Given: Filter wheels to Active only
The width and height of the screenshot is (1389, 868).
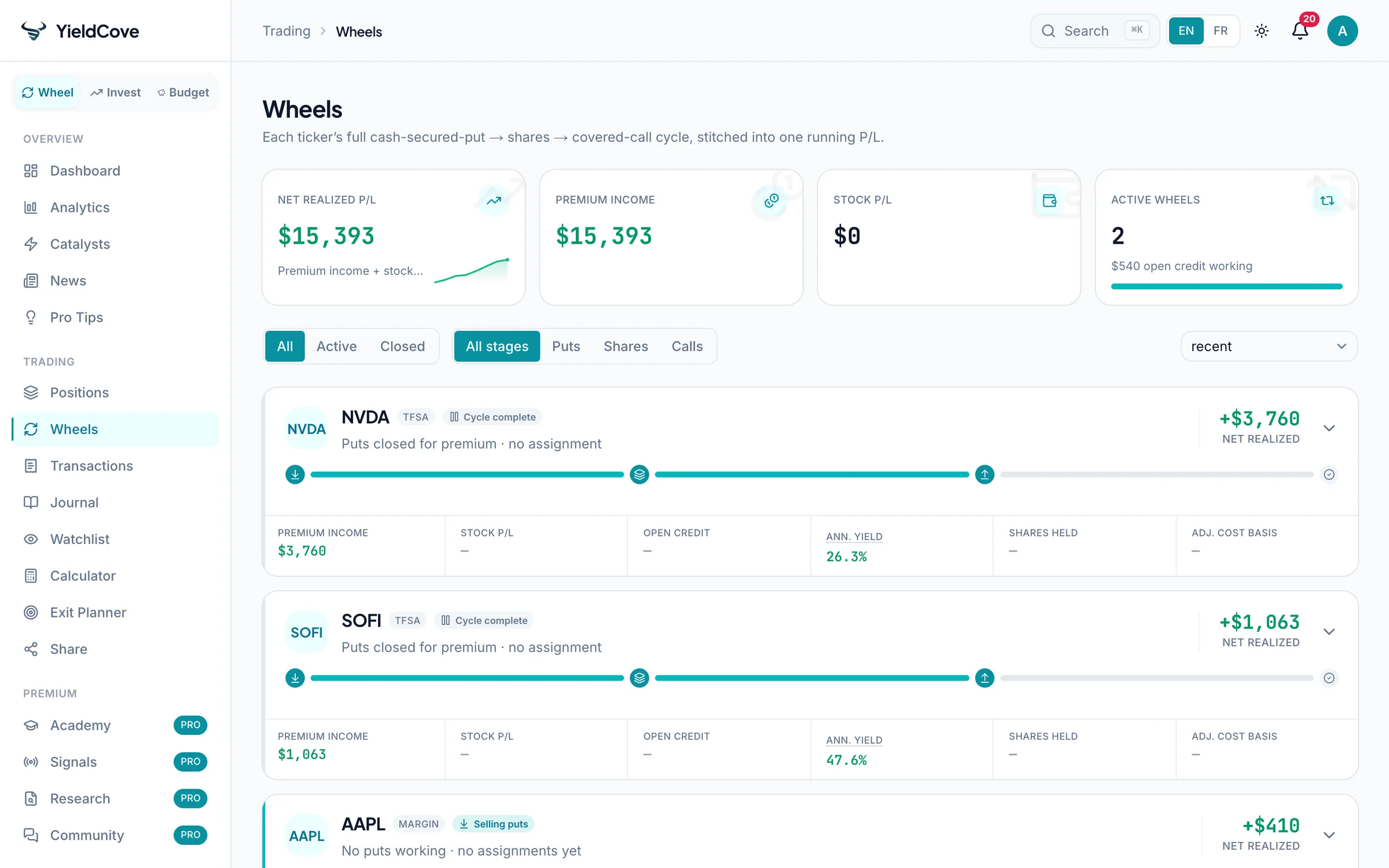Looking at the screenshot, I should coord(336,346).
